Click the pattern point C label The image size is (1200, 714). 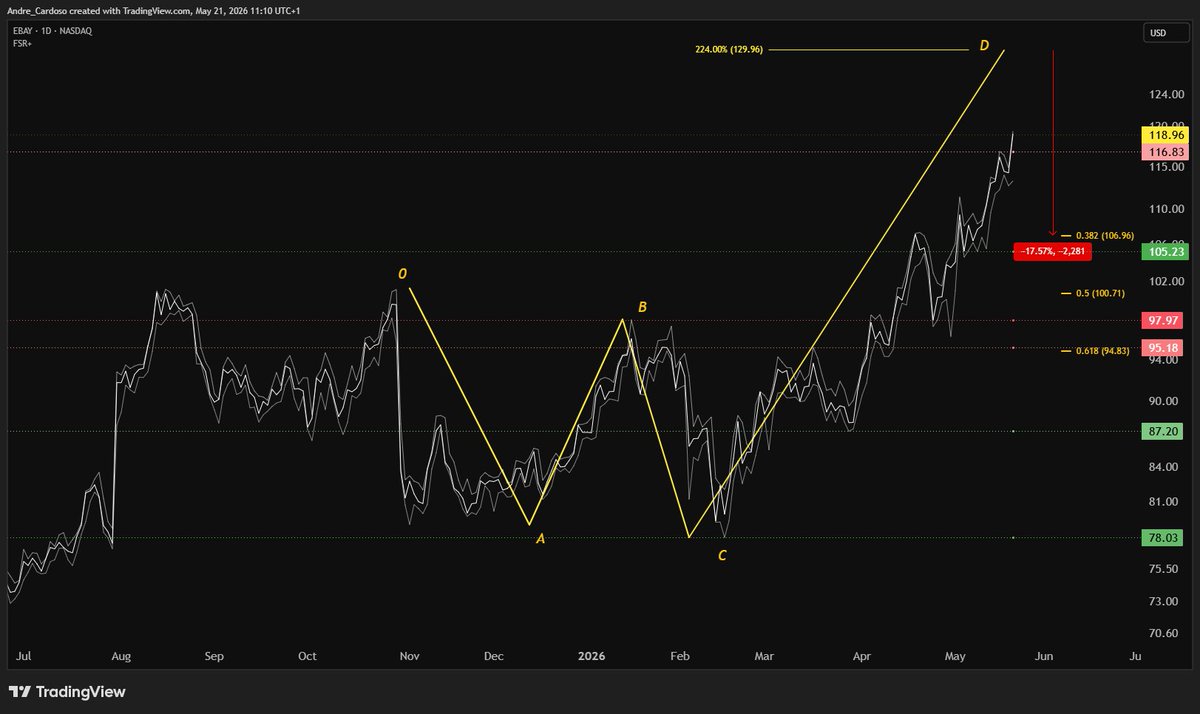[x=722, y=554]
